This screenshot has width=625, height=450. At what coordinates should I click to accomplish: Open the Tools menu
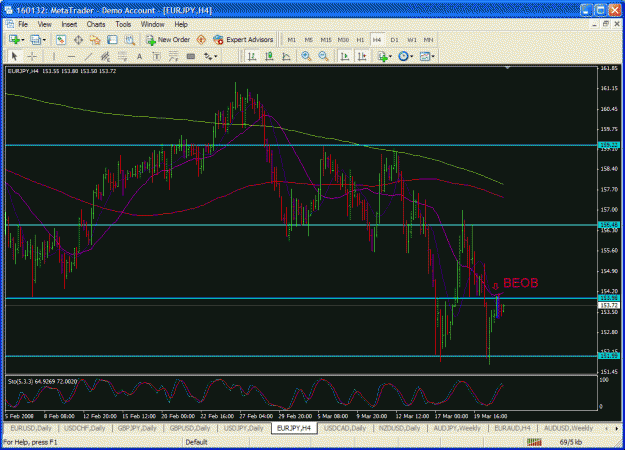pos(123,25)
